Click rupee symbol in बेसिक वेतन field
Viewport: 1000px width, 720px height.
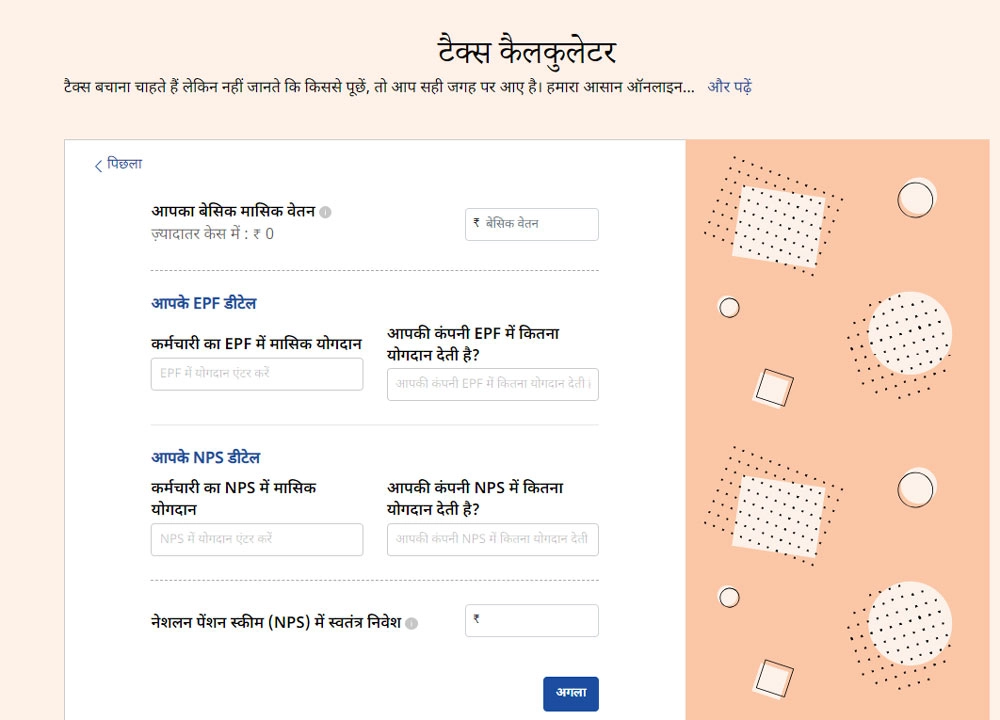(476, 224)
